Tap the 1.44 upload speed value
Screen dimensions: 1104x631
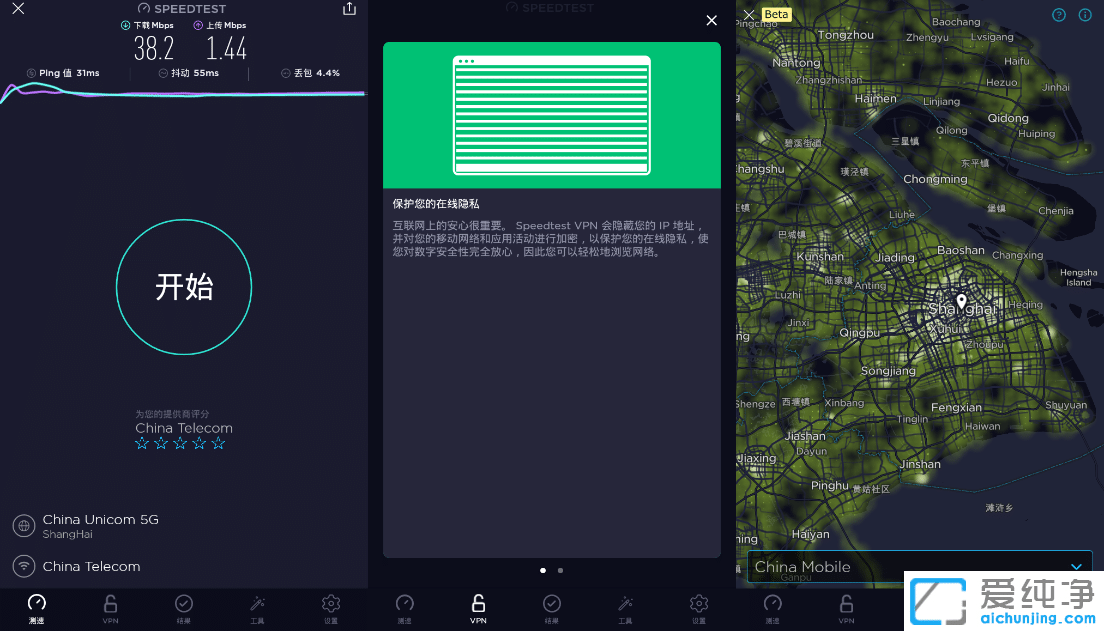coord(226,48)
